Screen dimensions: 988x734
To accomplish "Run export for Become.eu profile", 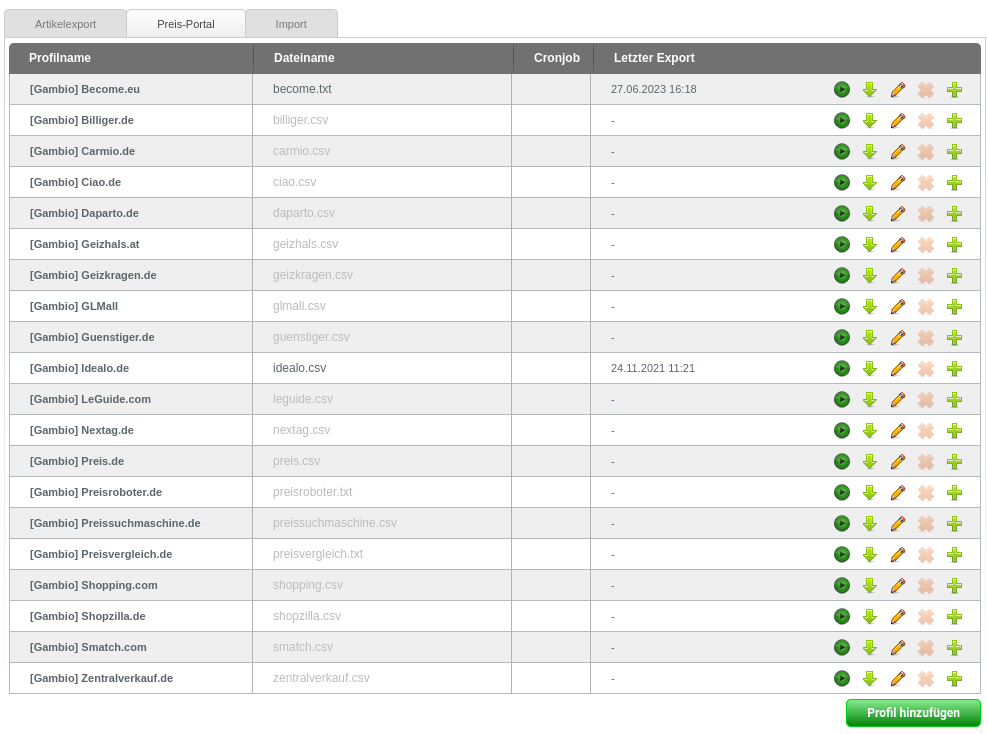I will click(842, 89).
